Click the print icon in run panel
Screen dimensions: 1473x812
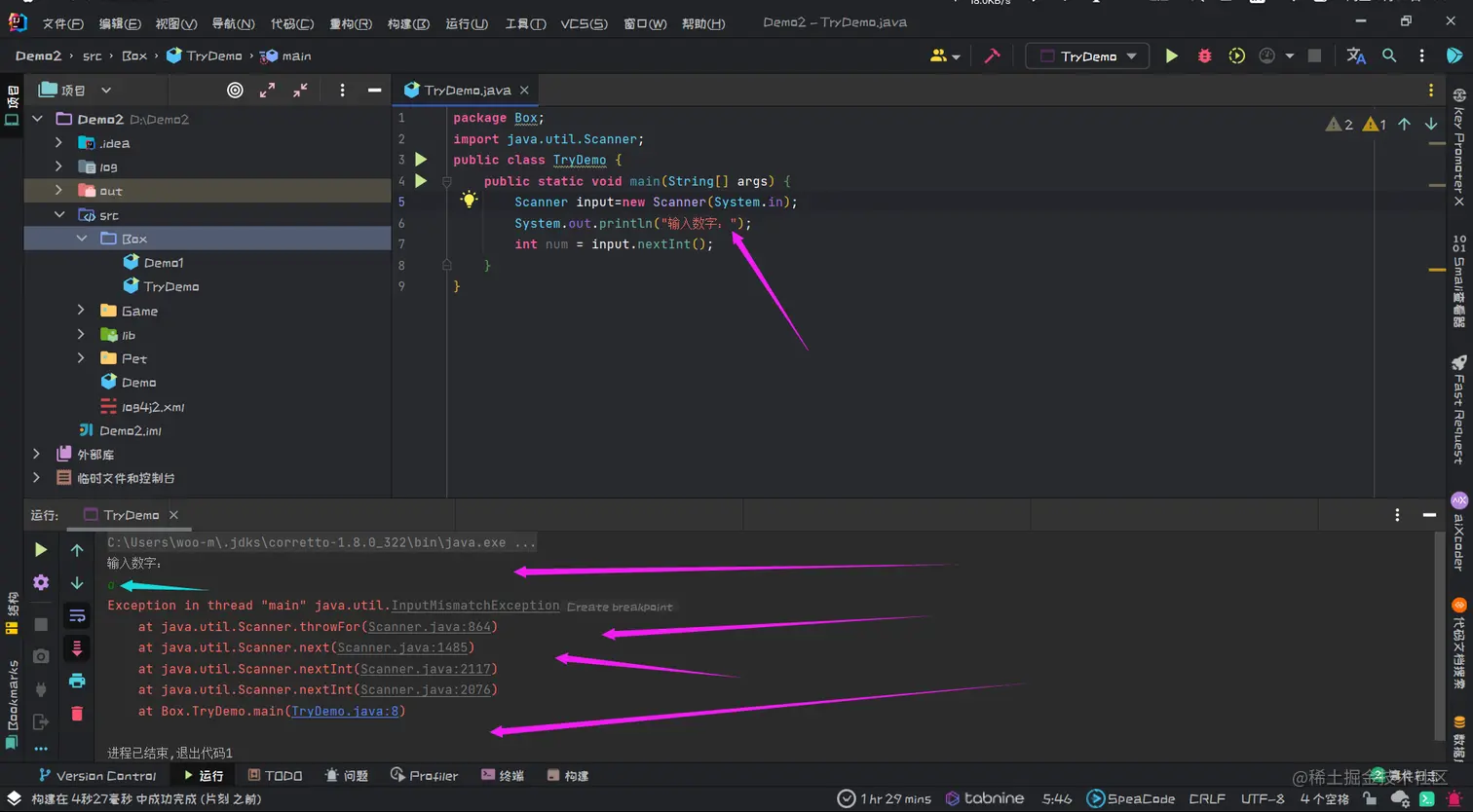pos(77,681)
